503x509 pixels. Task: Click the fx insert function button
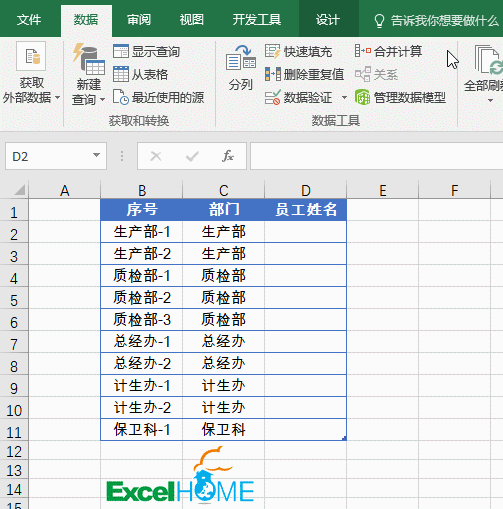(x=228, y=156)
